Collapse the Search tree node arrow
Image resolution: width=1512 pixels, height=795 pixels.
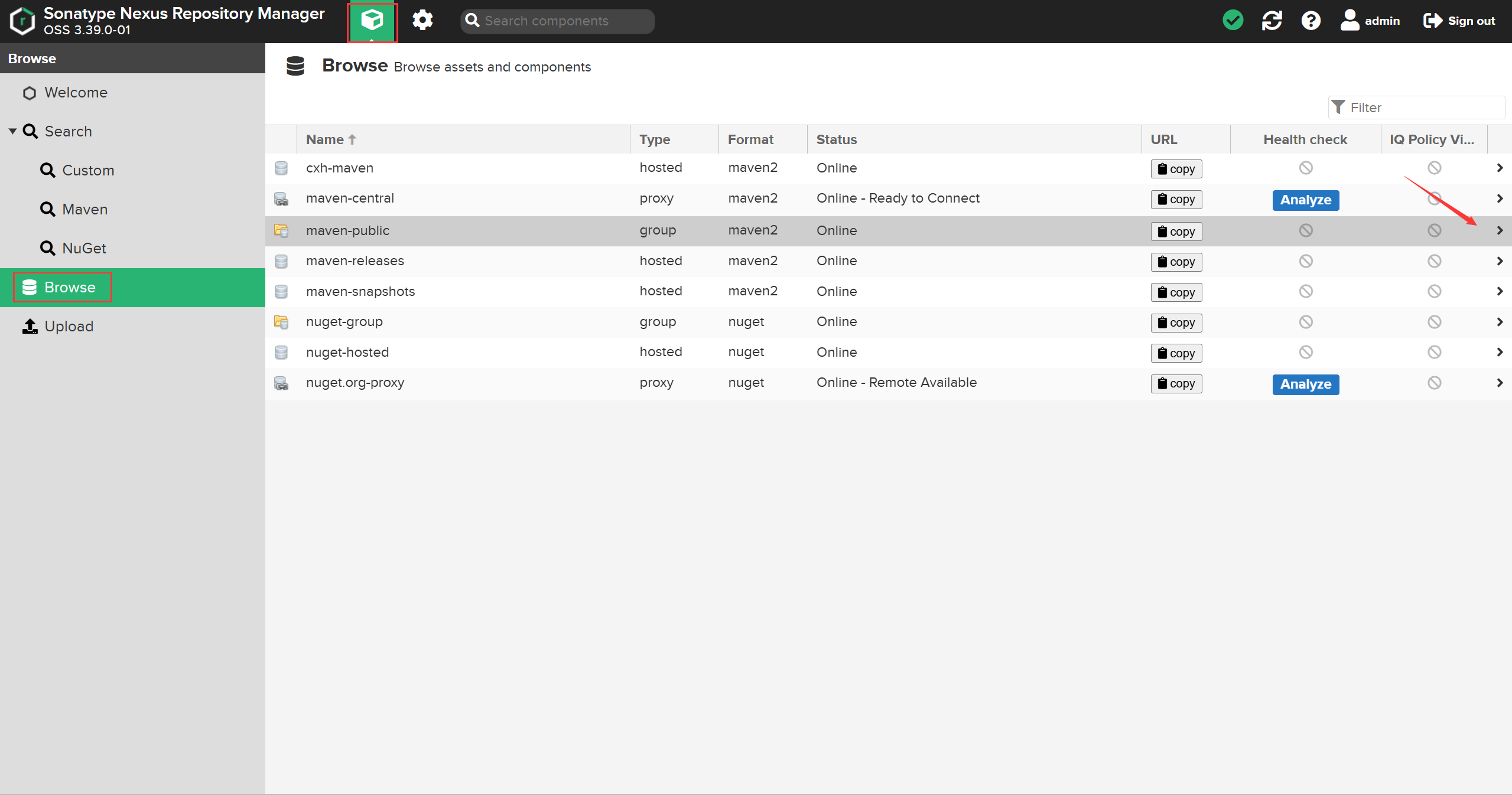[12, 131]
